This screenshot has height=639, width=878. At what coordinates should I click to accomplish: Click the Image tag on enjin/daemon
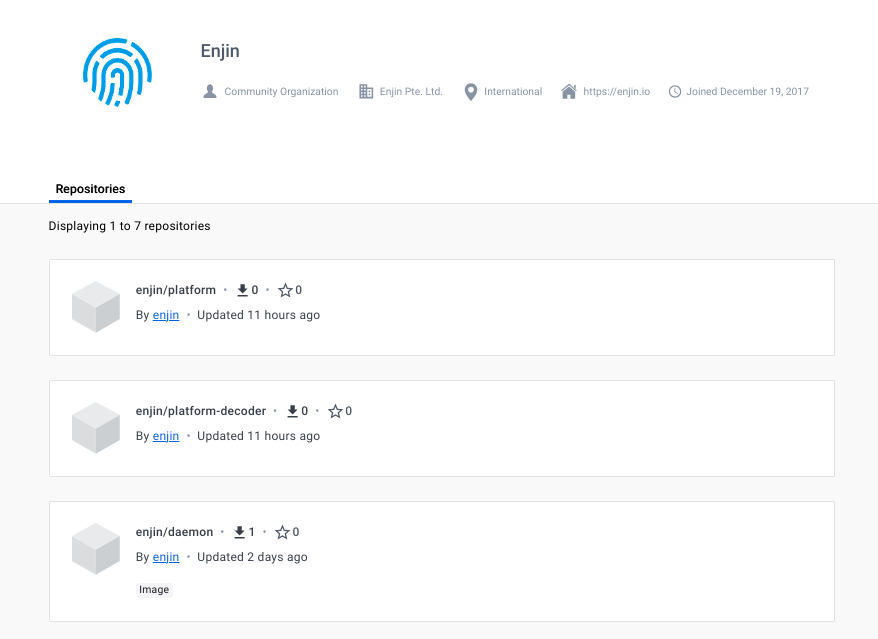tap(154, 590)
